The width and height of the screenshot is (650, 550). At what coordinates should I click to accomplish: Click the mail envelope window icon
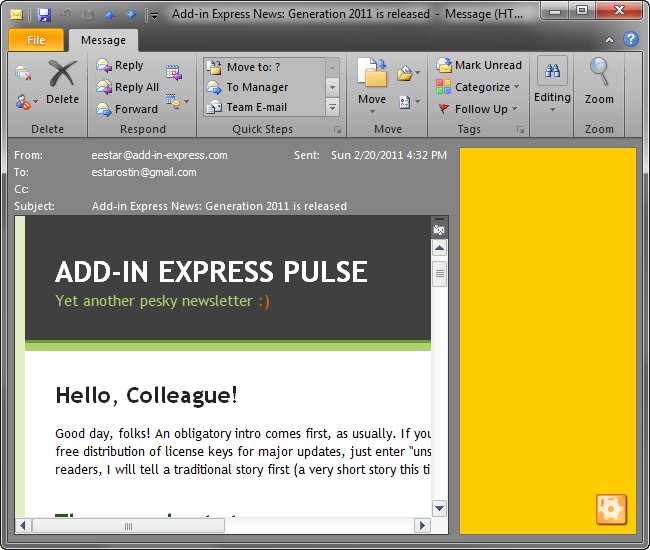[17, 15]
